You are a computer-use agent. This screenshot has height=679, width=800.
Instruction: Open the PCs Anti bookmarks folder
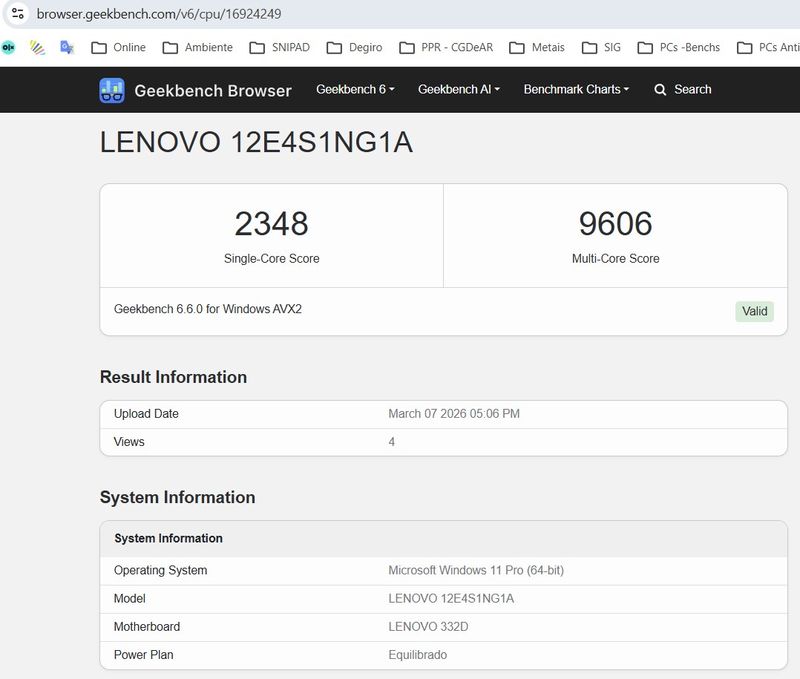pos(768,47)
